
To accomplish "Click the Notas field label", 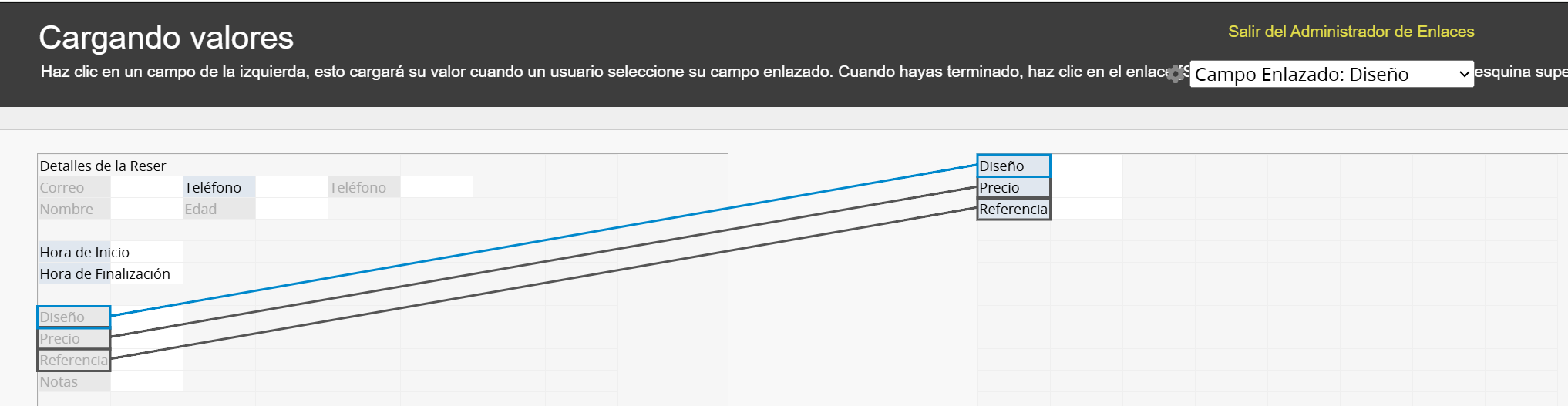I will coord(74,381).
